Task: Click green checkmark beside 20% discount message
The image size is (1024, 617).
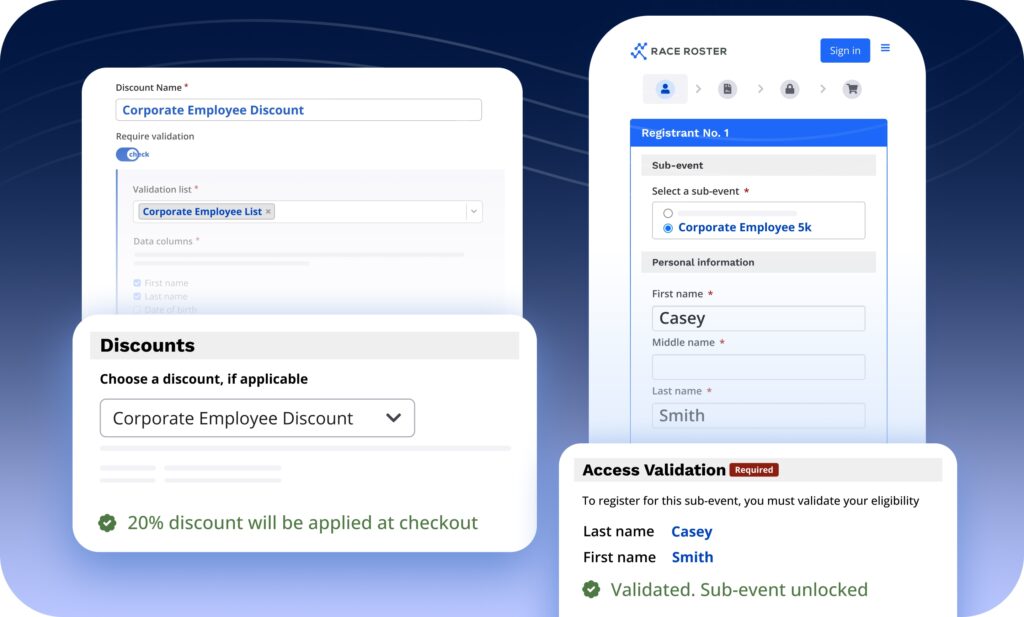Action: (x=107, y=523)
